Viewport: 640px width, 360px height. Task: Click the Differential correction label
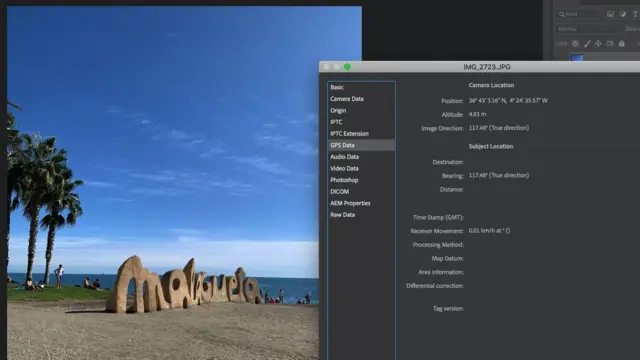tap(435, 286)
